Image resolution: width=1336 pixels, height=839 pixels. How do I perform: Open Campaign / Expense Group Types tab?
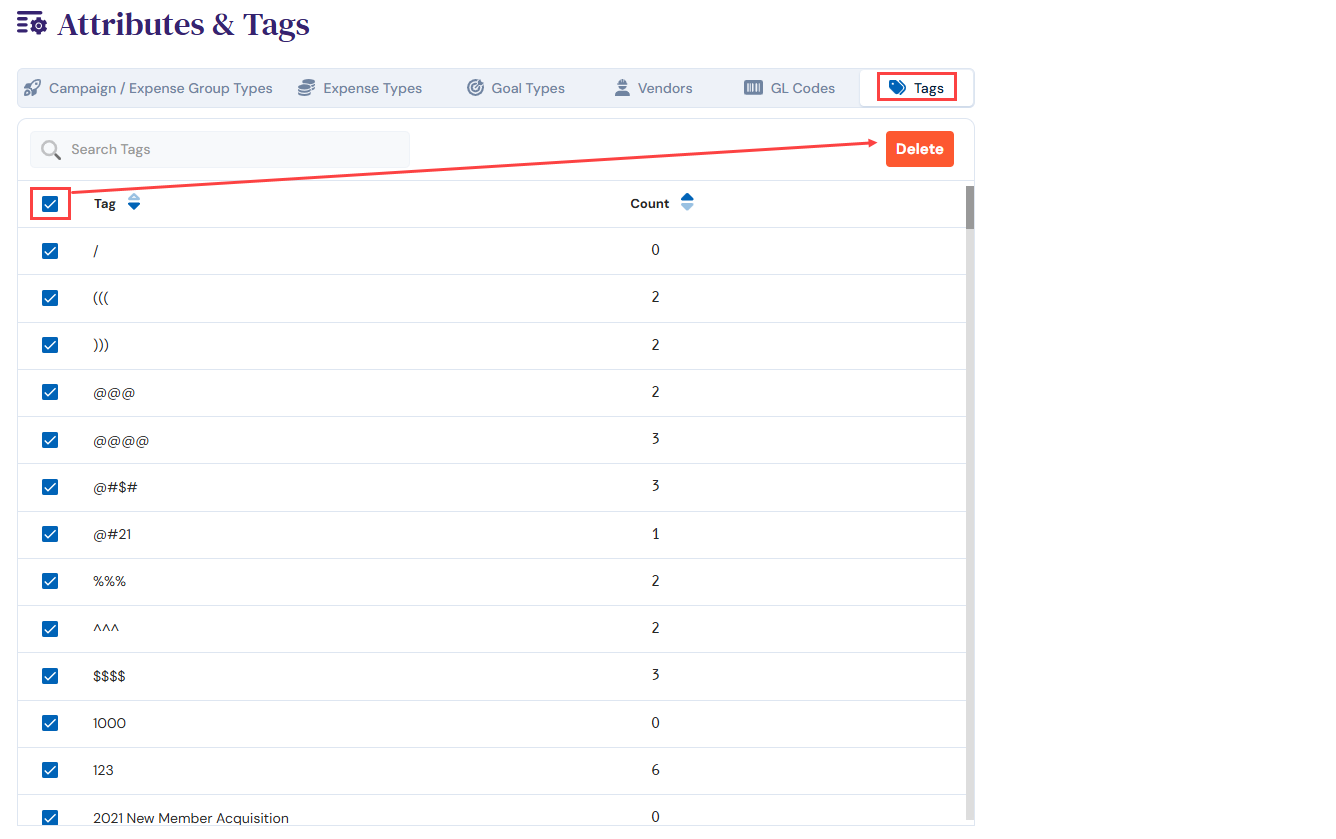(x=148, y=88)
